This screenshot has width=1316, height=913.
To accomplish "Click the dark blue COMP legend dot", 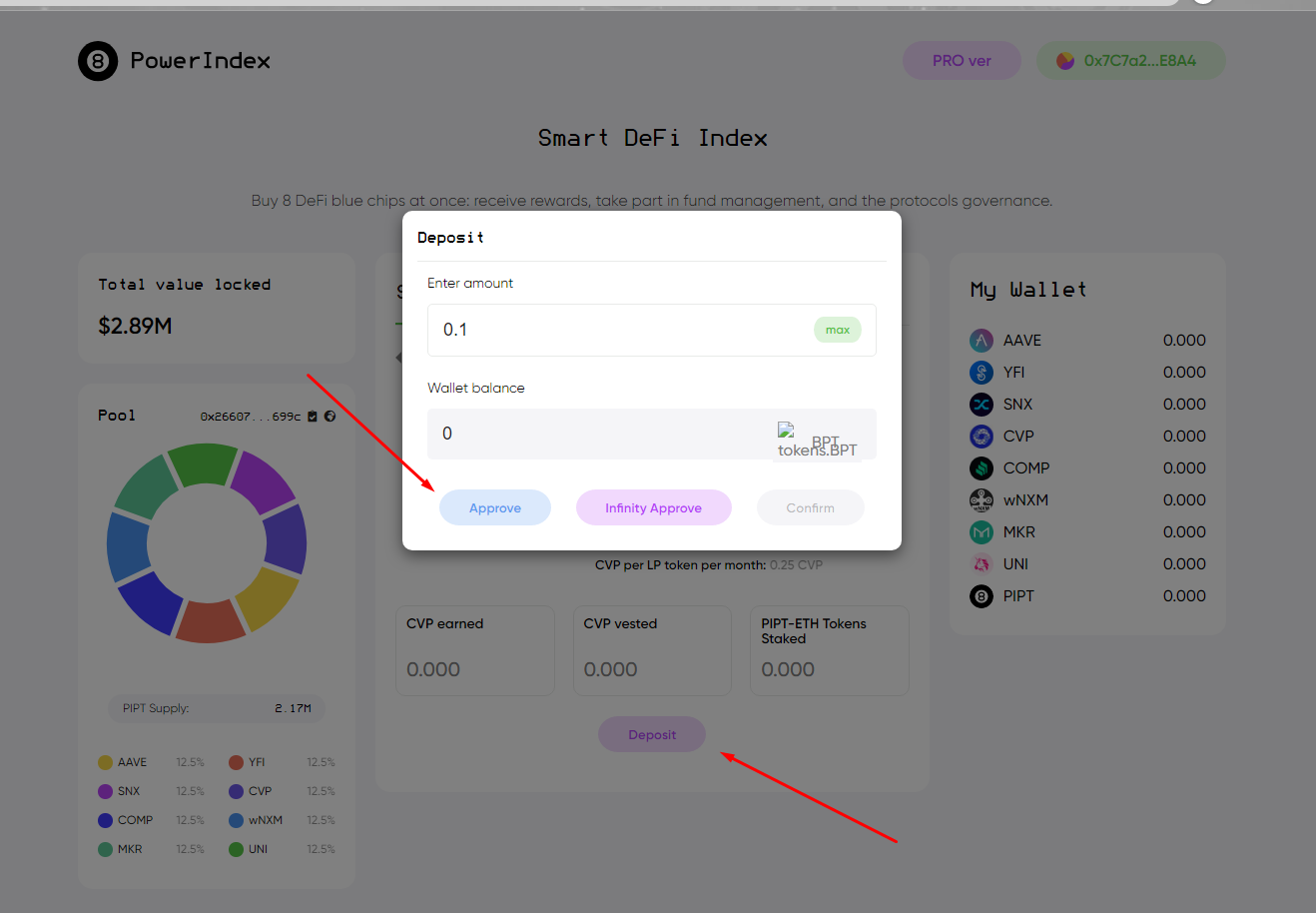I will pyautogui.click(x=105, y=820).
